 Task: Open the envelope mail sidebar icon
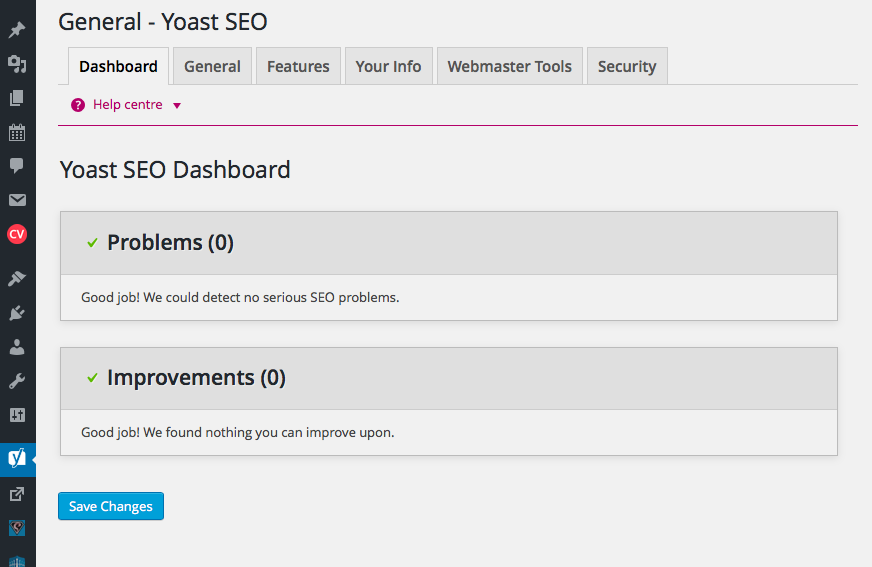tap(17, 200)
